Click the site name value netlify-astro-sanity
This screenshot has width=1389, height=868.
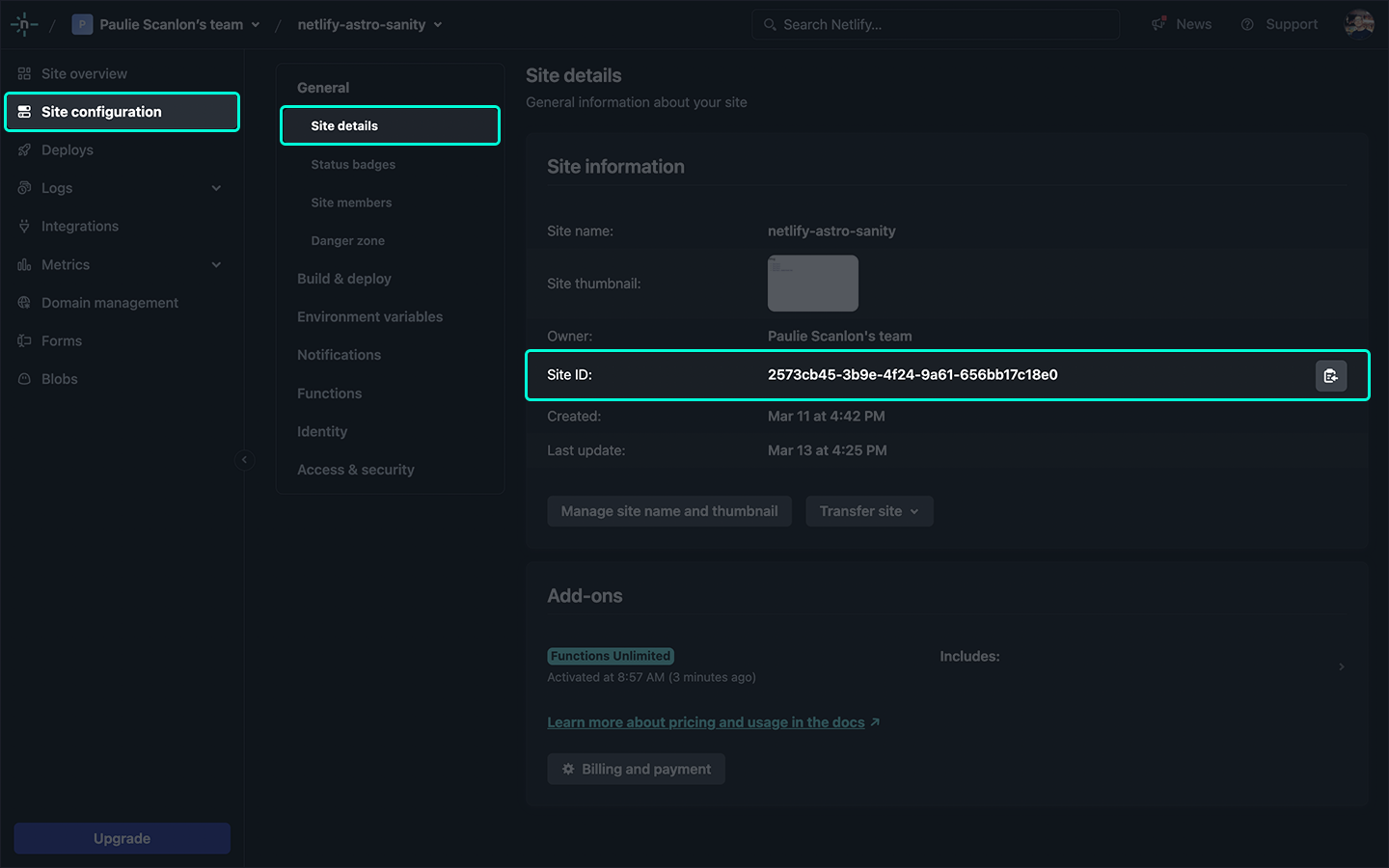[x=831, y=231]
